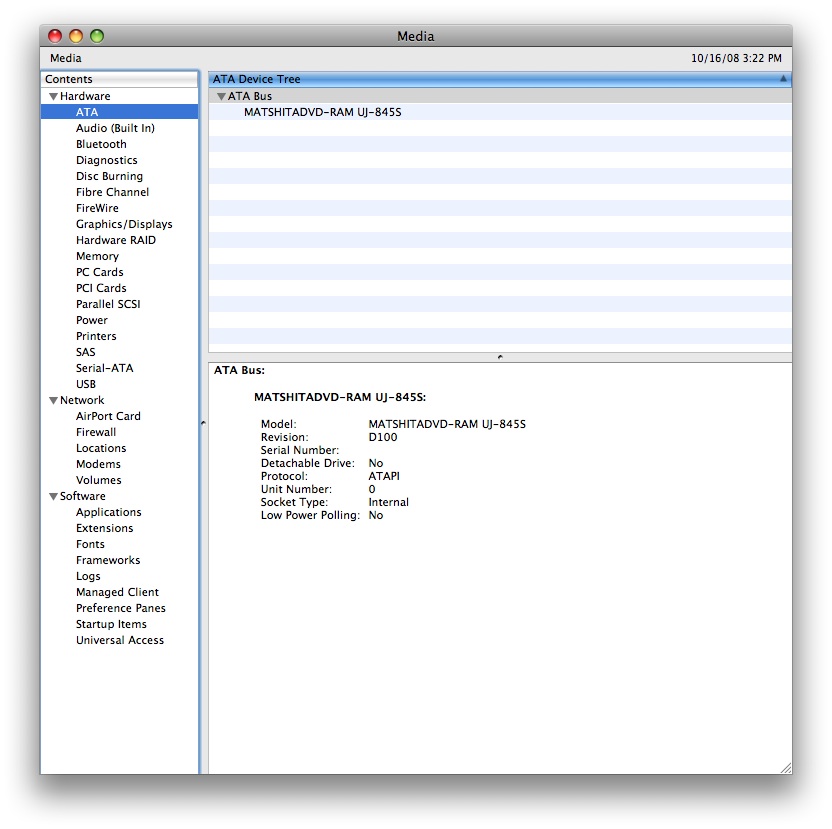This screenshot has height=829, width=832.
Task: Click the Contents column header
Action: (119, 79)
